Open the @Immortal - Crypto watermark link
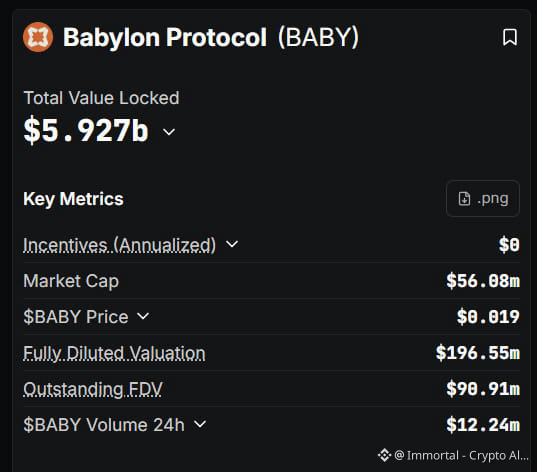 461,456
